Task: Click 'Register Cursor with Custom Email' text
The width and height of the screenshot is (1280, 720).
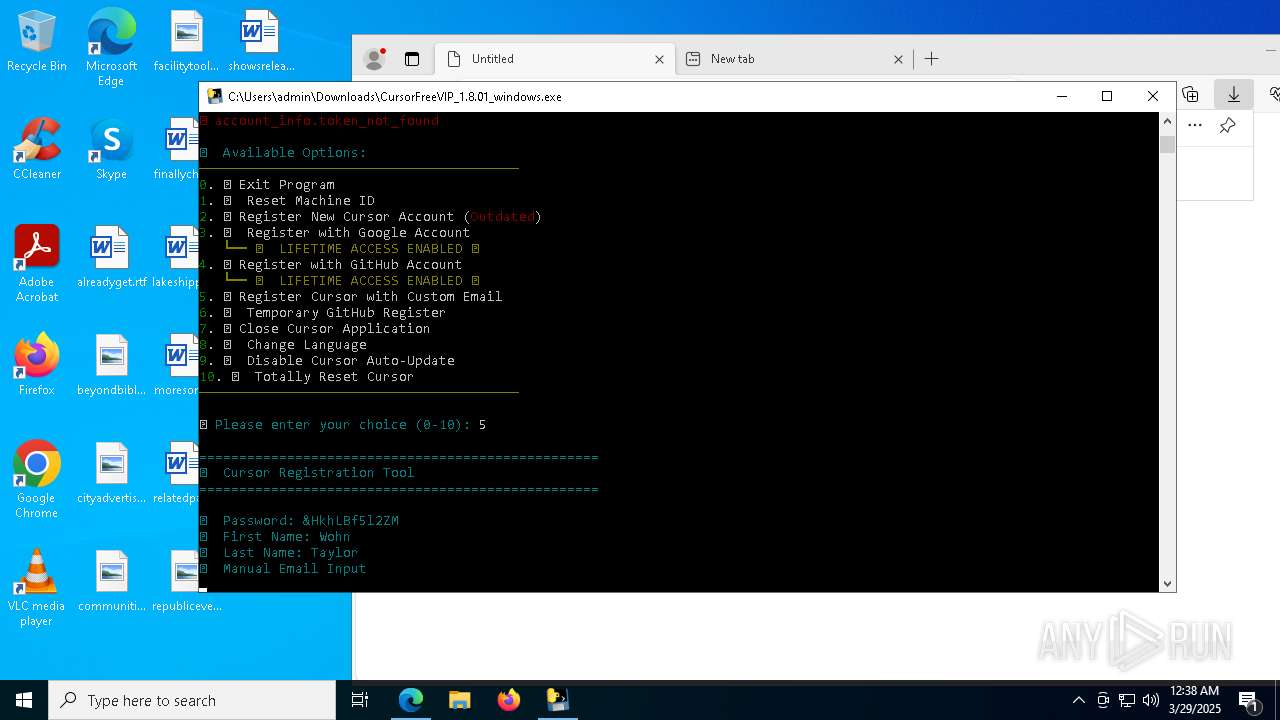Action: pos(370,297)
